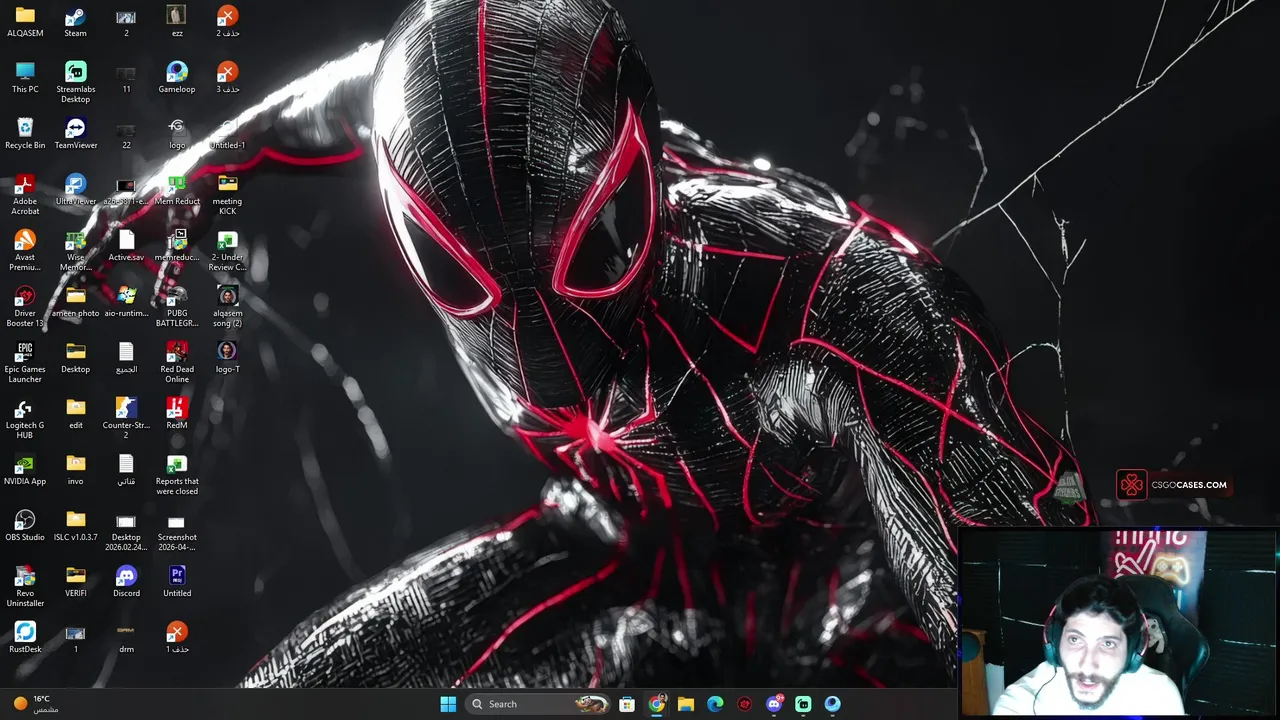Select the UltraViewer shortcut
The height and width of the screenshot is (720, 1280).
click(x=75, y=189)
